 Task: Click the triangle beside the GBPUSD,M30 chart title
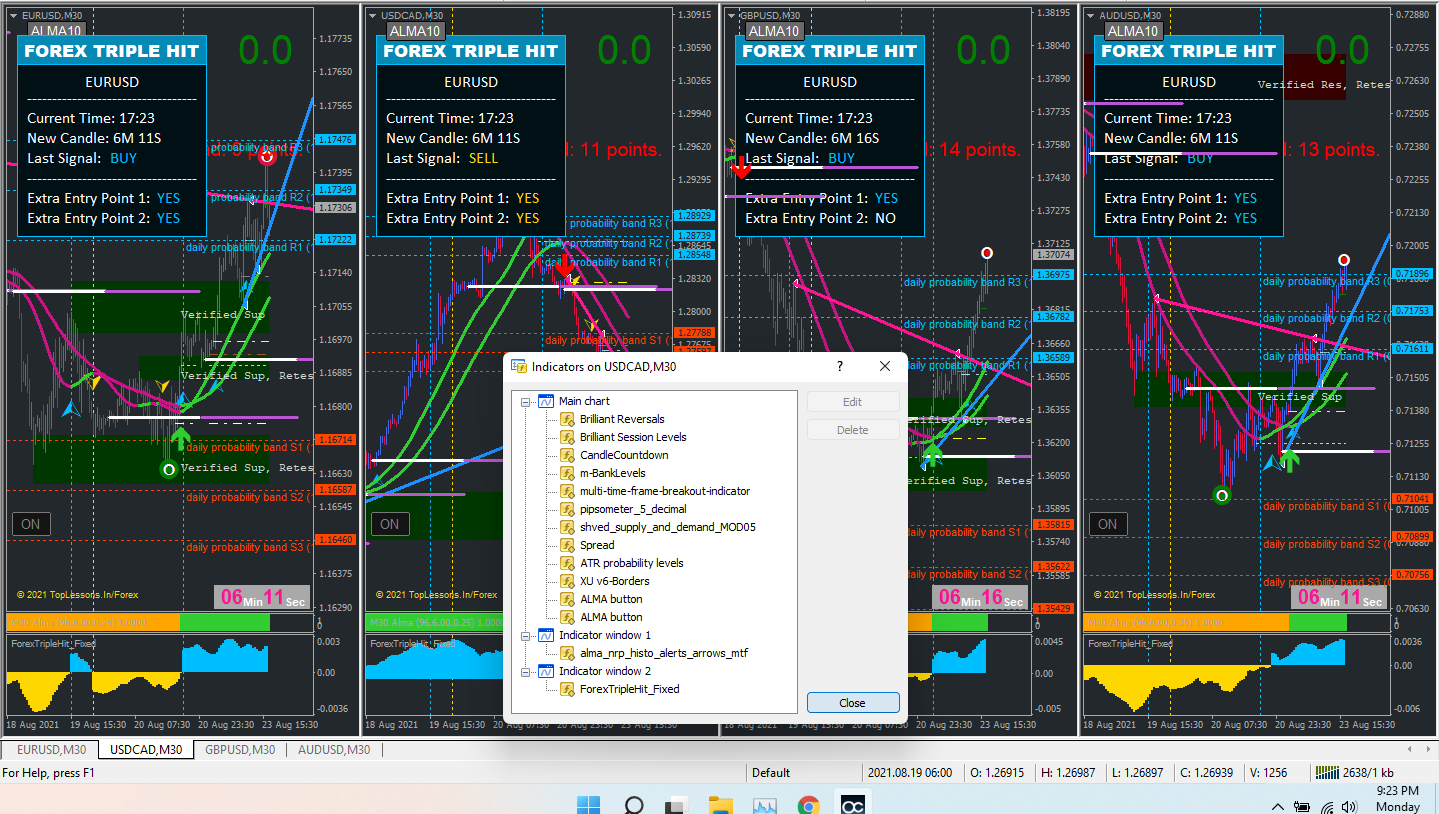[x=731, y=15]
